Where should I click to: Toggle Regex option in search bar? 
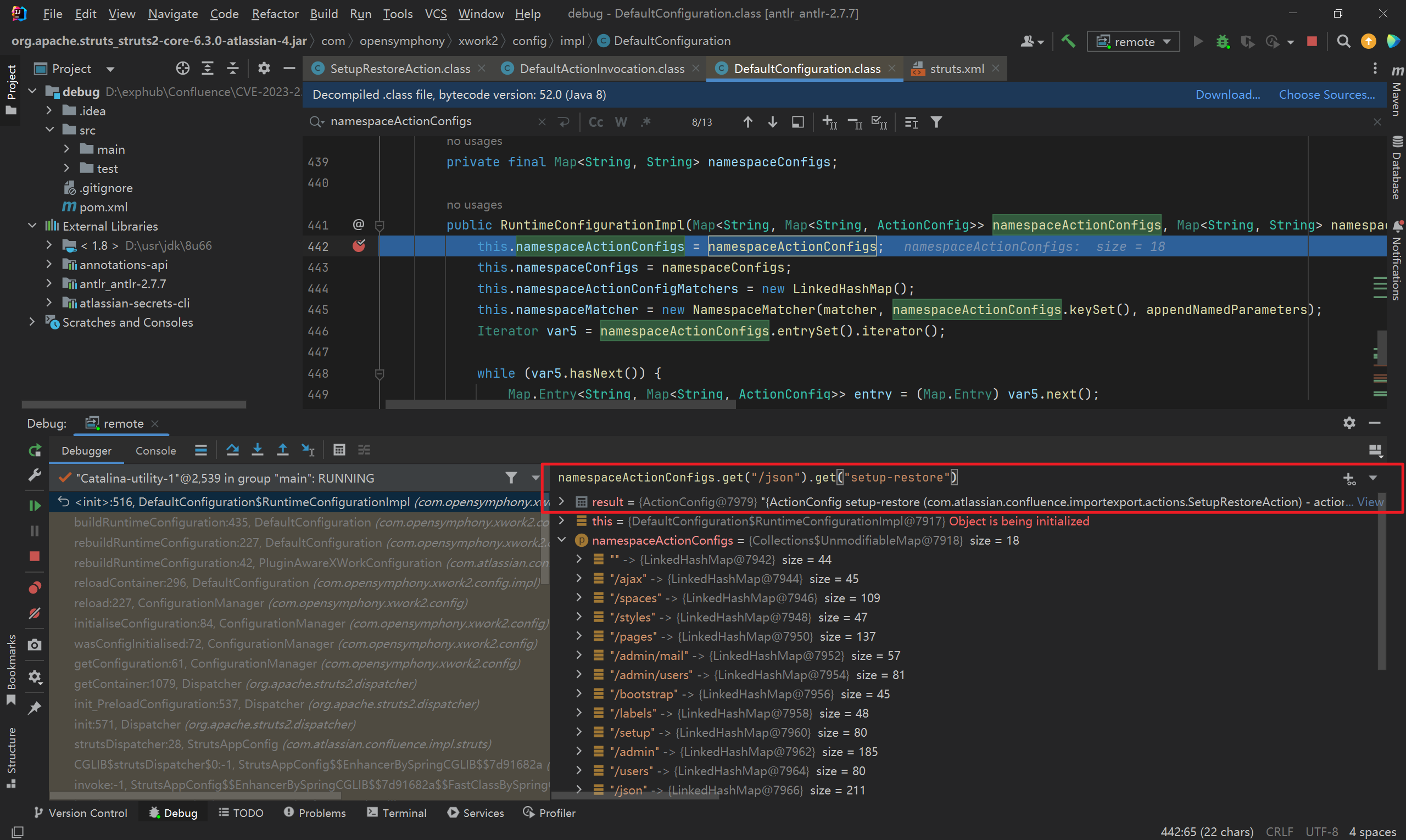coord(645,122)
